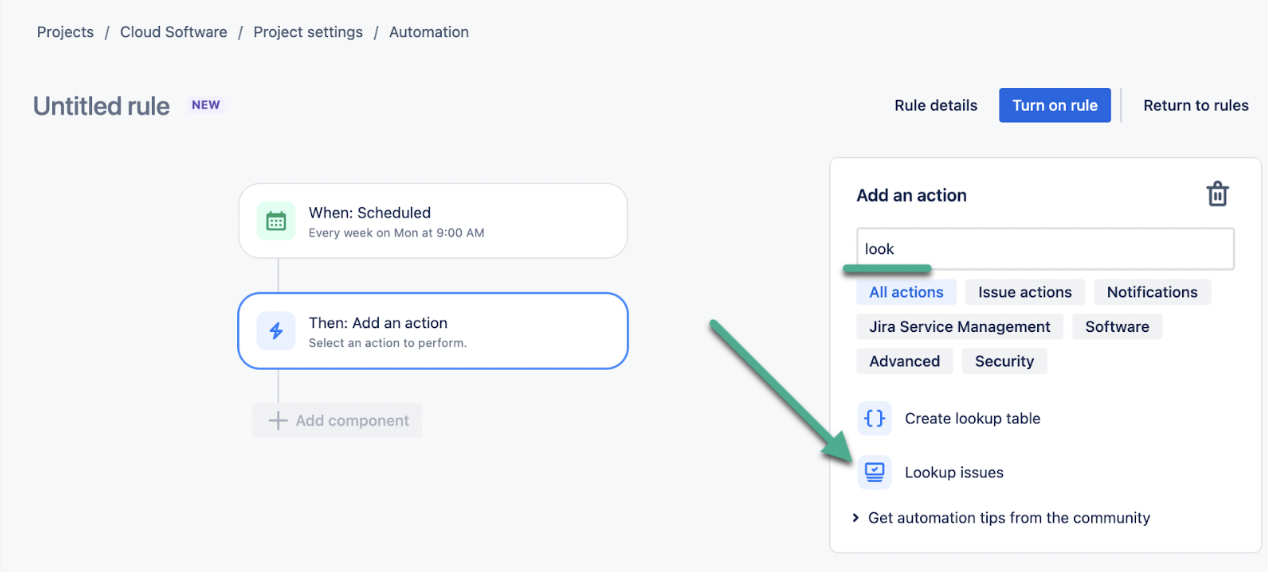Show Advanced actions
Screen dimensions: 1268x572
tap(905, 362)
